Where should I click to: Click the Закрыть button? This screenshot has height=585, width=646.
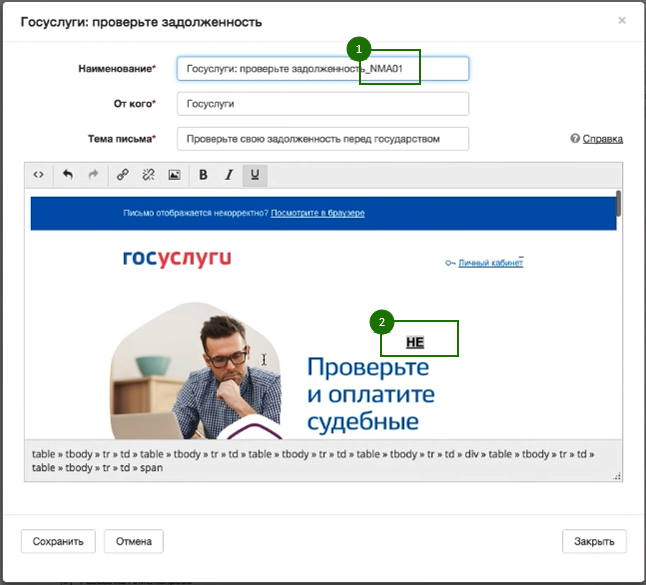point(594,541)
